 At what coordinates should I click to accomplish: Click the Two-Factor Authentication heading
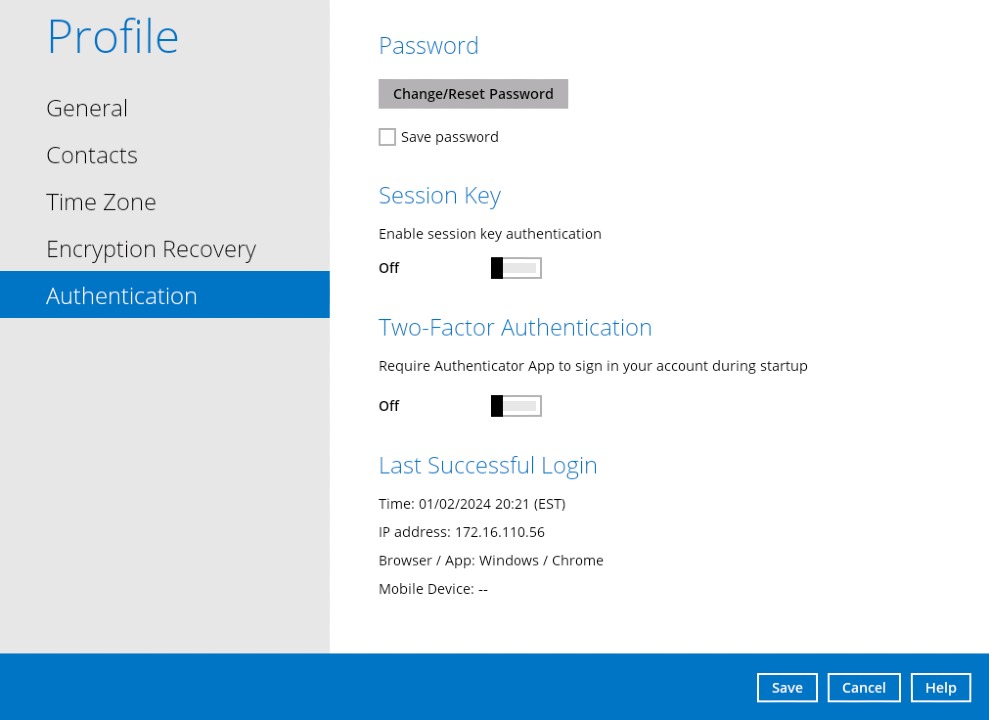[515, 327]
